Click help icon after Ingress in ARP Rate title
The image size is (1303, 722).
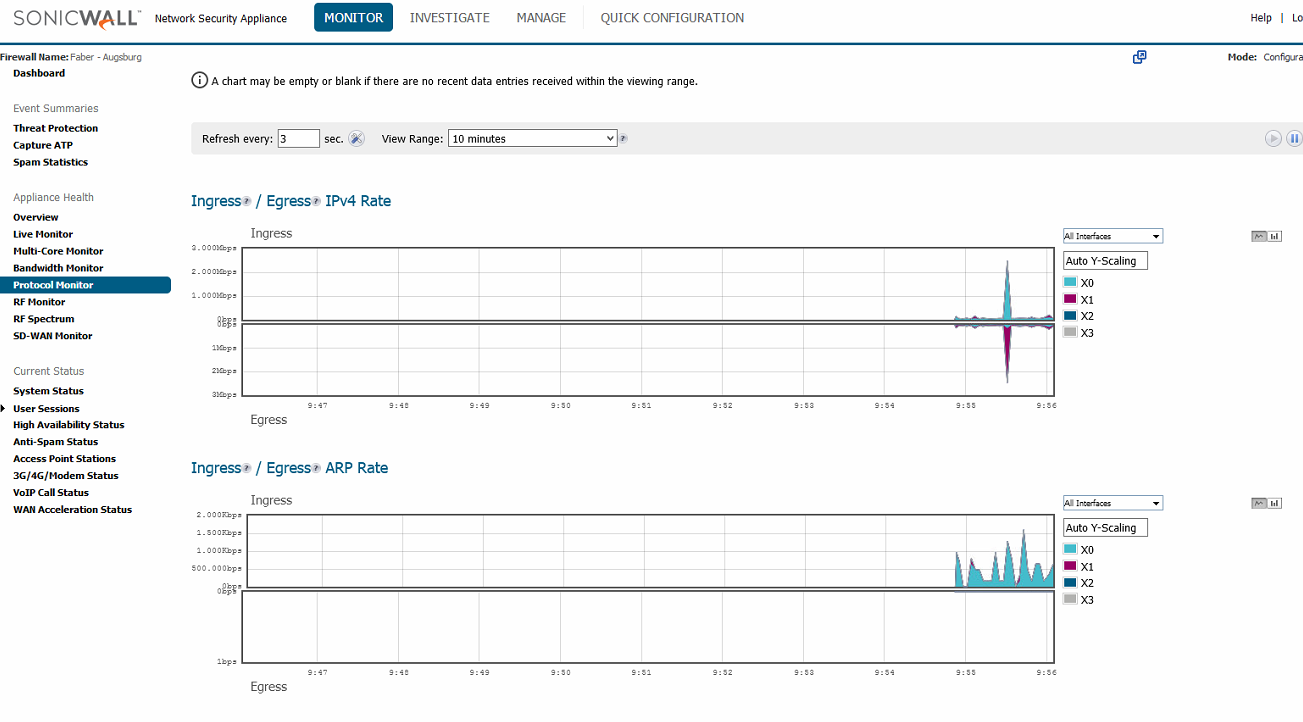[x=247, y=469]
